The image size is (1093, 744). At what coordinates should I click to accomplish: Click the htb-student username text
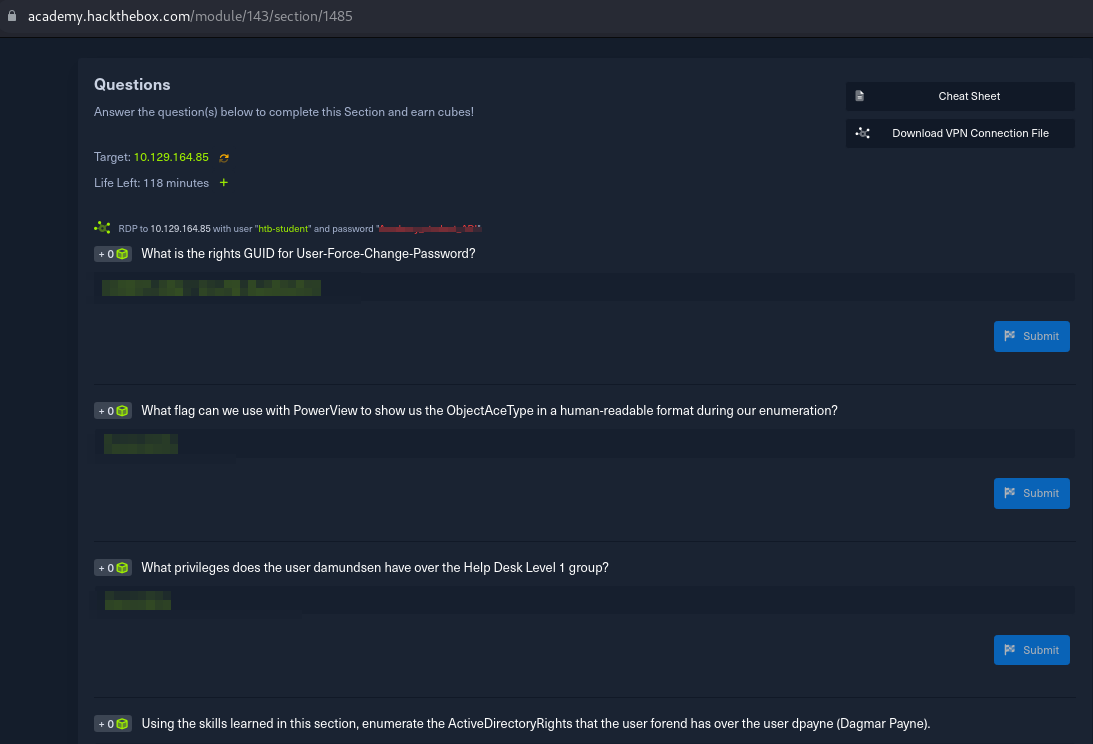pyautogui.click(x=283, y=228)
